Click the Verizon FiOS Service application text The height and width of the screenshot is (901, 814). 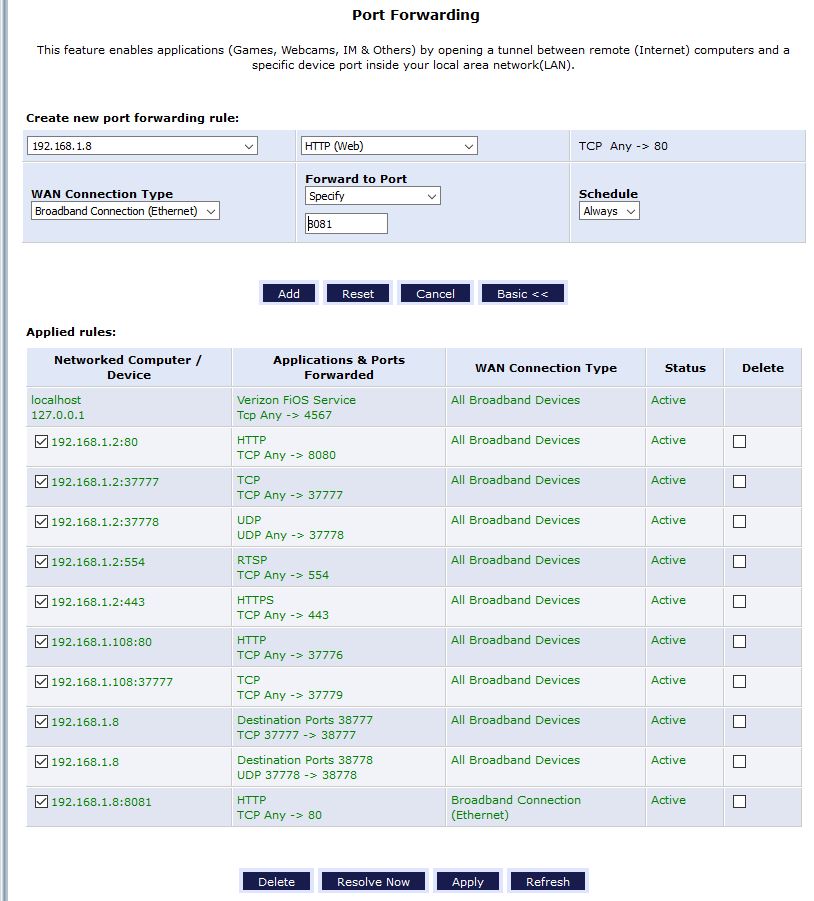tap(296, 400)
